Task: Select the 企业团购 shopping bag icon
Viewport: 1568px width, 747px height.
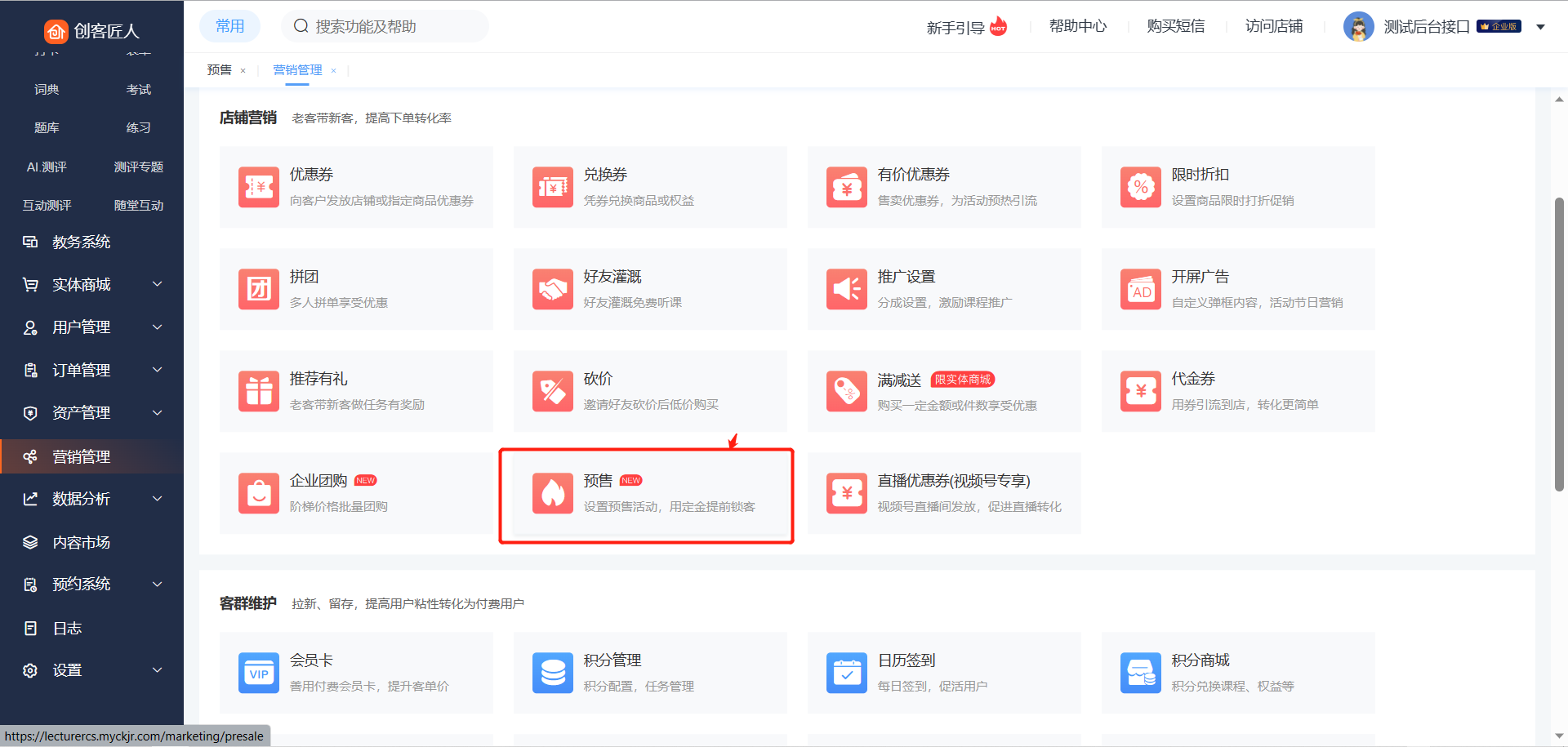Action: point(258,493)
